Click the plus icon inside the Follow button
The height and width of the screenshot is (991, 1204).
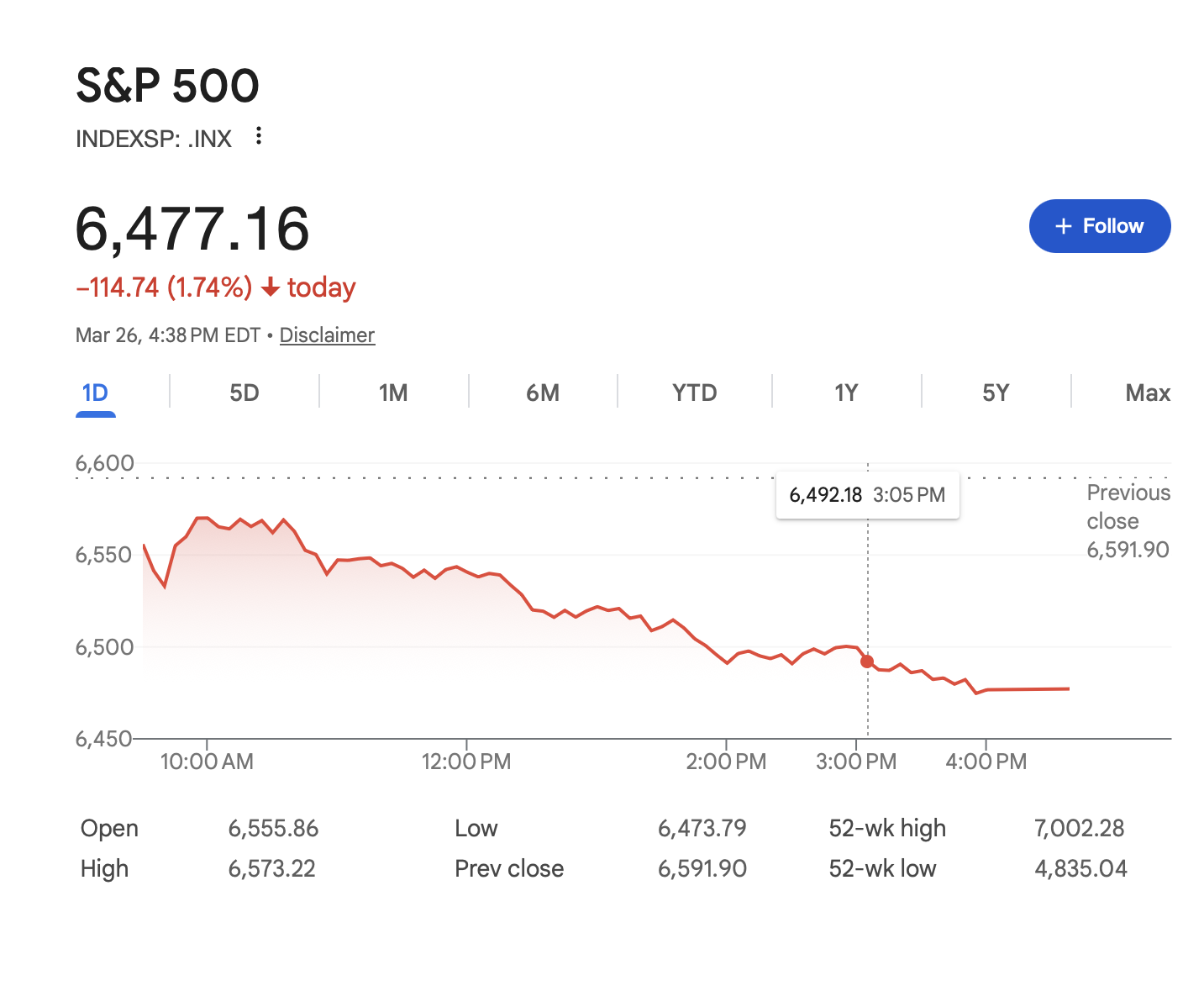tap(1064, 226)
